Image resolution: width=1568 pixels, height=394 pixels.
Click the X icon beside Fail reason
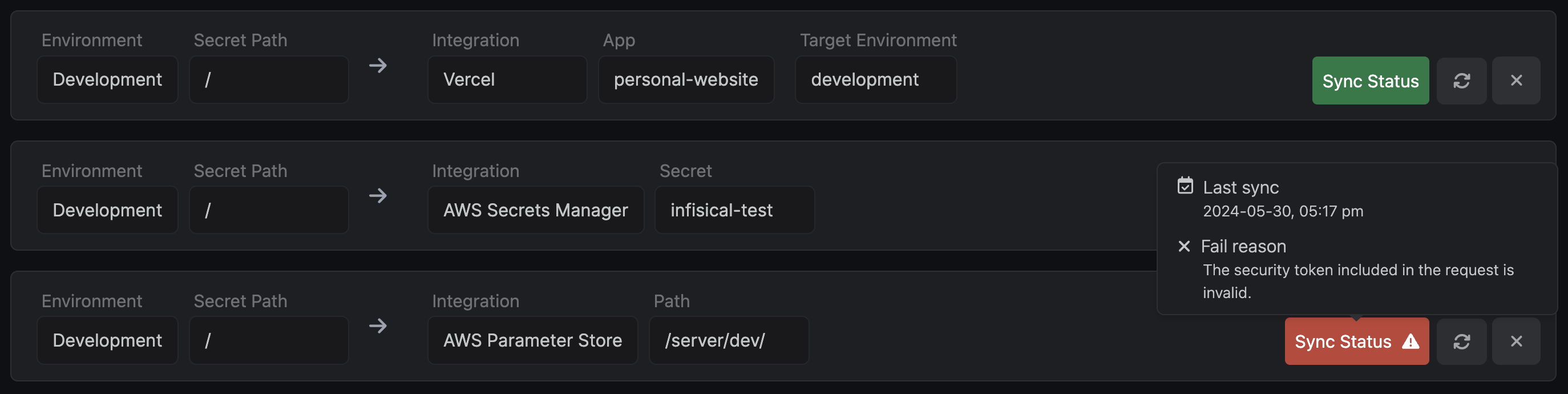1184,247
